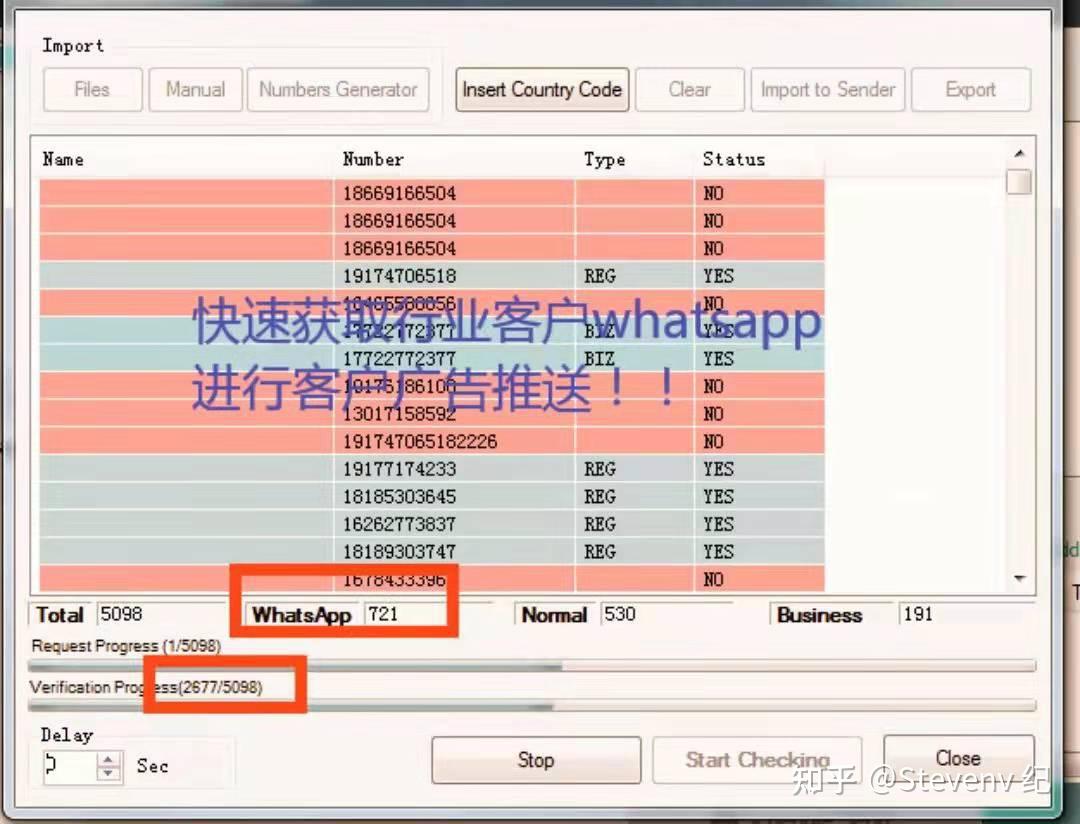Increase the delay with up stepper arrow

[108, 759]
